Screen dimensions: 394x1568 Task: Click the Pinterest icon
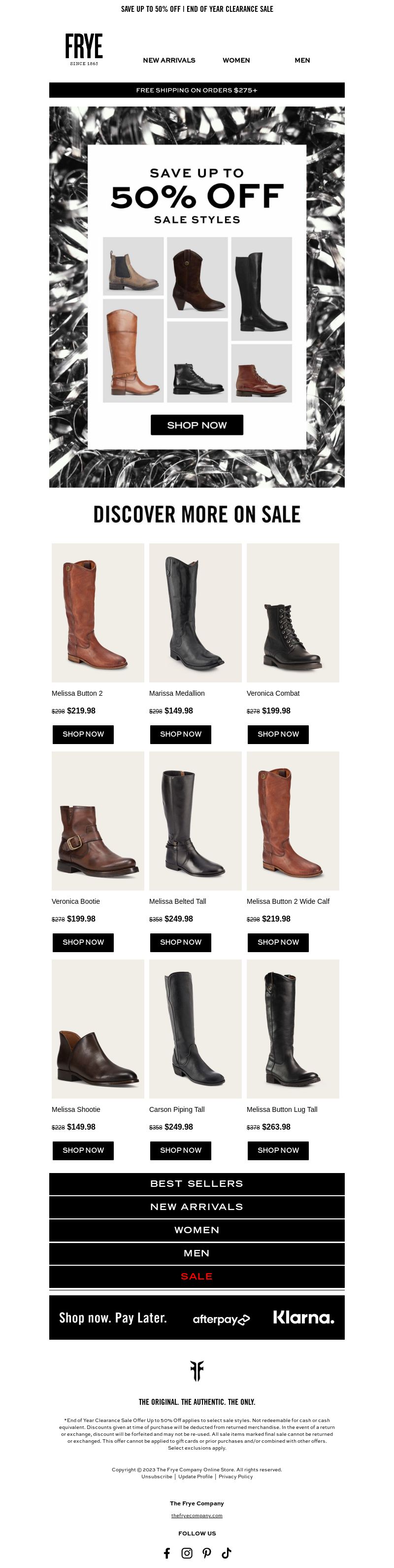(x=207, y=1552)
